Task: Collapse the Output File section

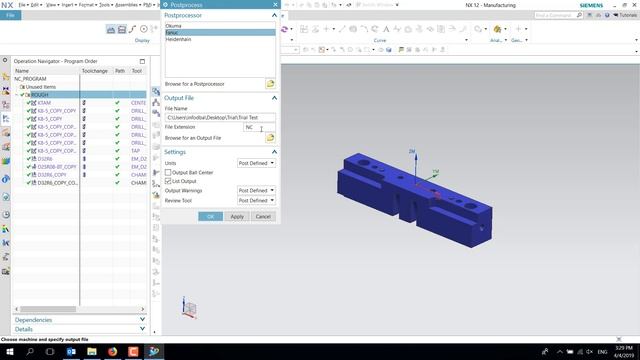Action: pos(274,98)
